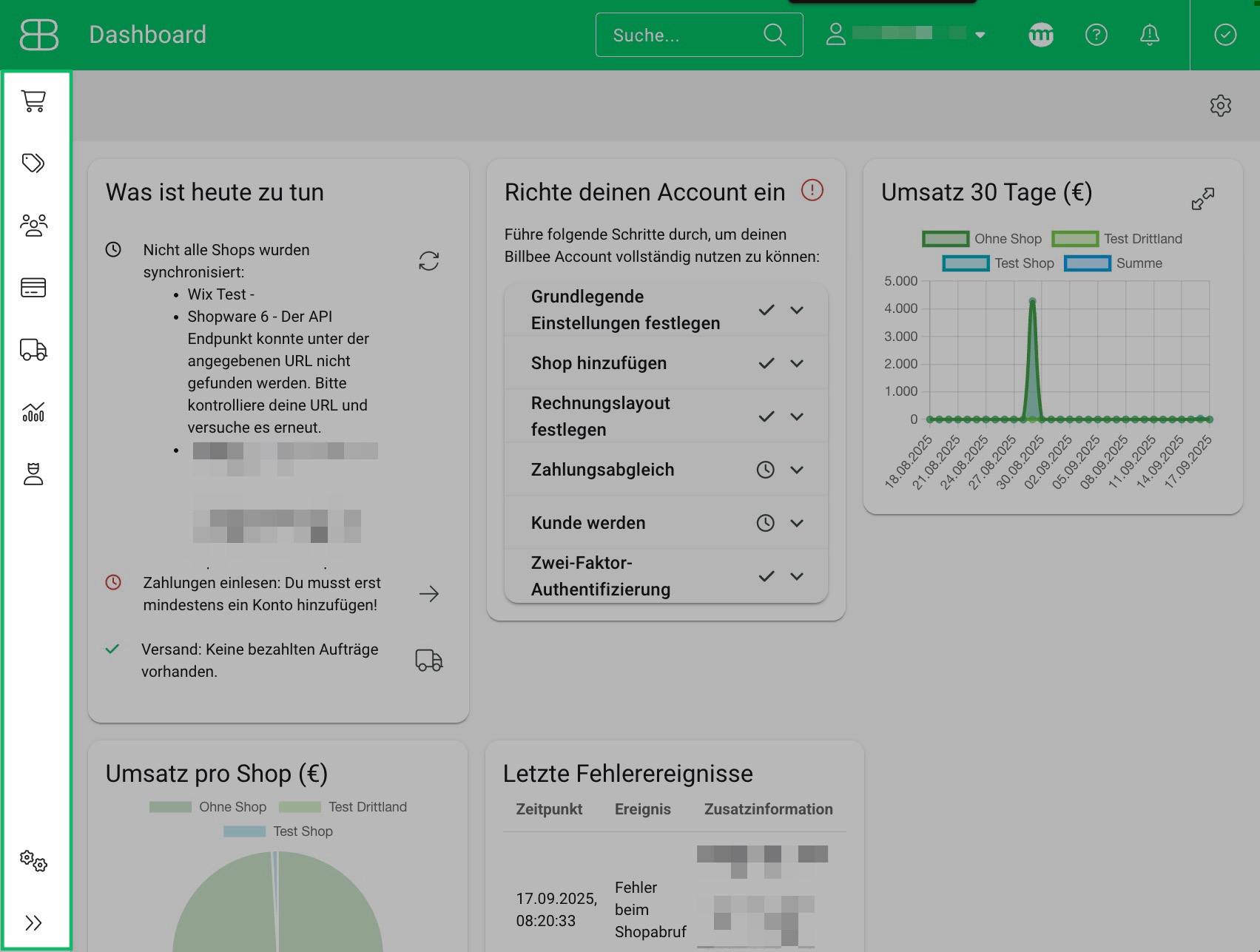Viewport: 1260px width, 952px height.
Task: Expand the Rechnungslayout festlegen section
Action: (x=797, y=416)
